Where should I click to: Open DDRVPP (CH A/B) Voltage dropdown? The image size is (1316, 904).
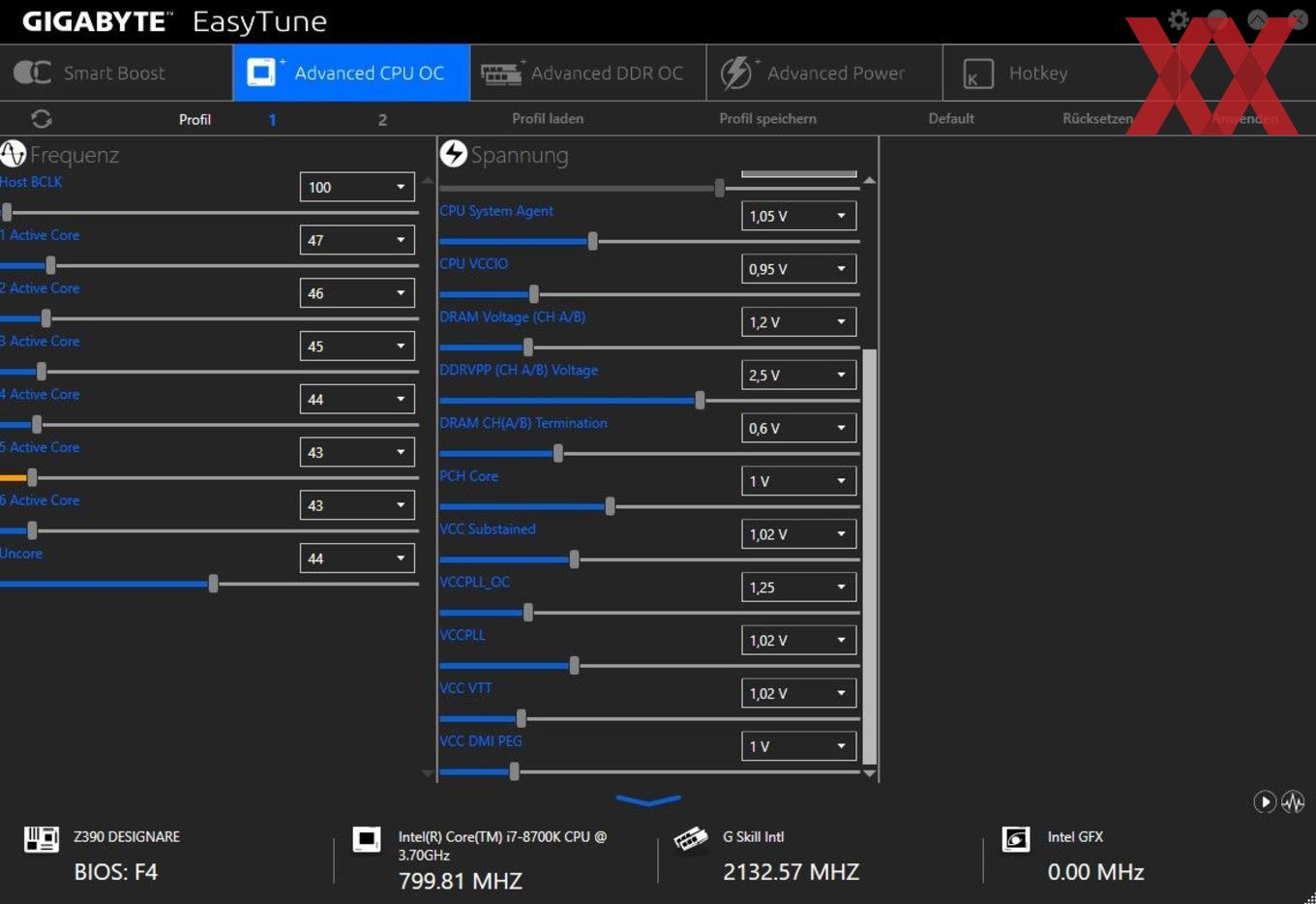(798, 376)
